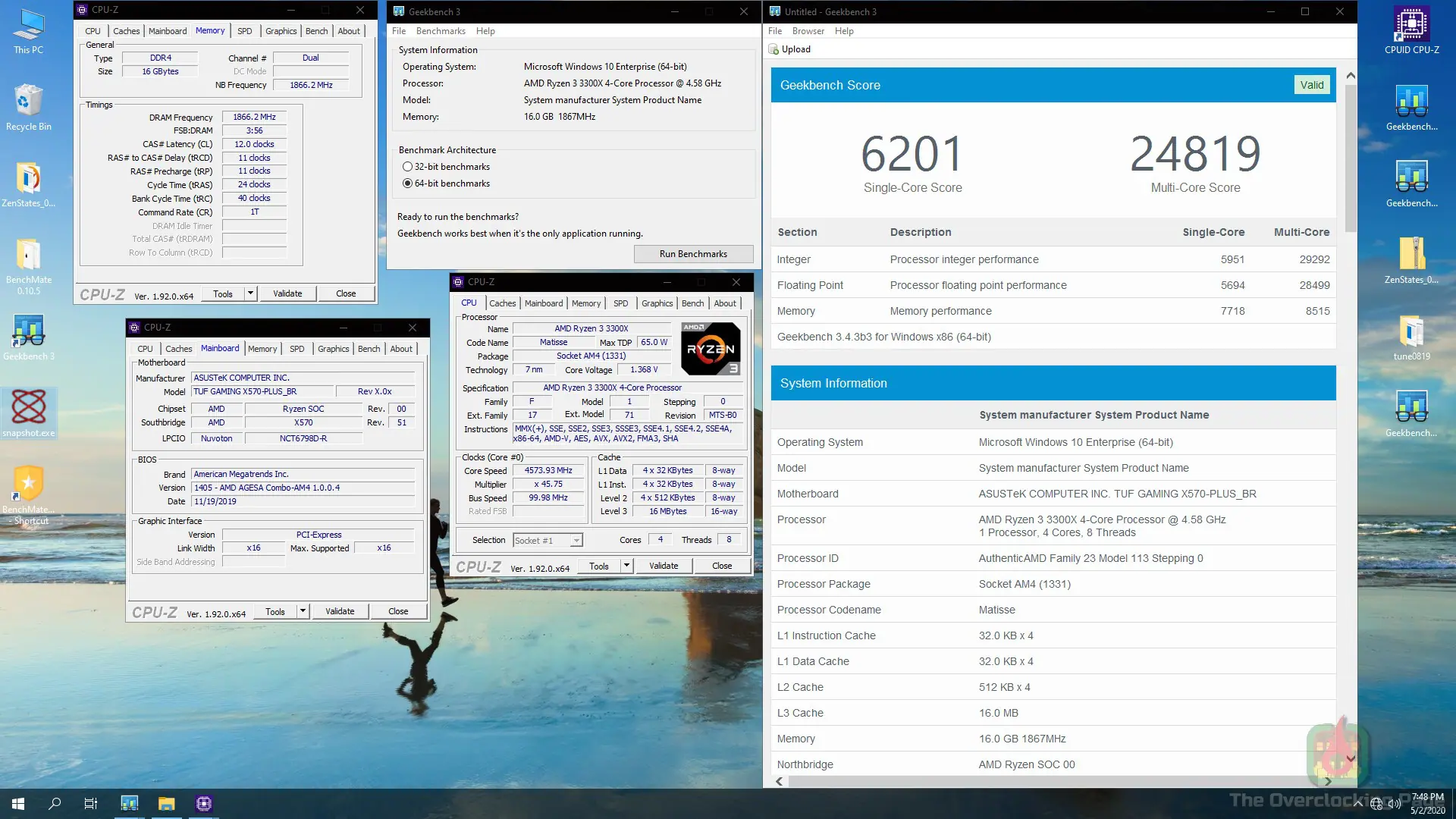The image size is (1456, 819).
Task: Launch CPUID CPU-Z desktop icon
Action: pyautogui.click(x=1411, y=32)
